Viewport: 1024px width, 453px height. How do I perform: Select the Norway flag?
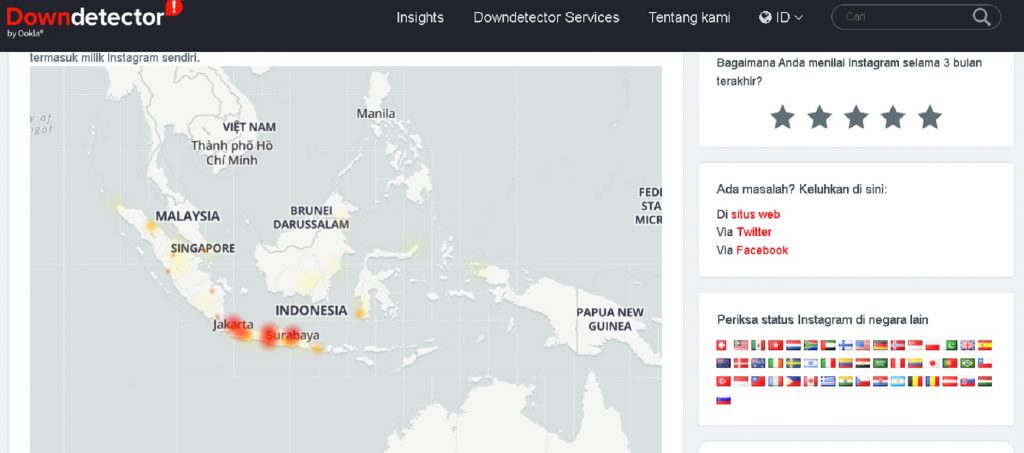(898, 345)
